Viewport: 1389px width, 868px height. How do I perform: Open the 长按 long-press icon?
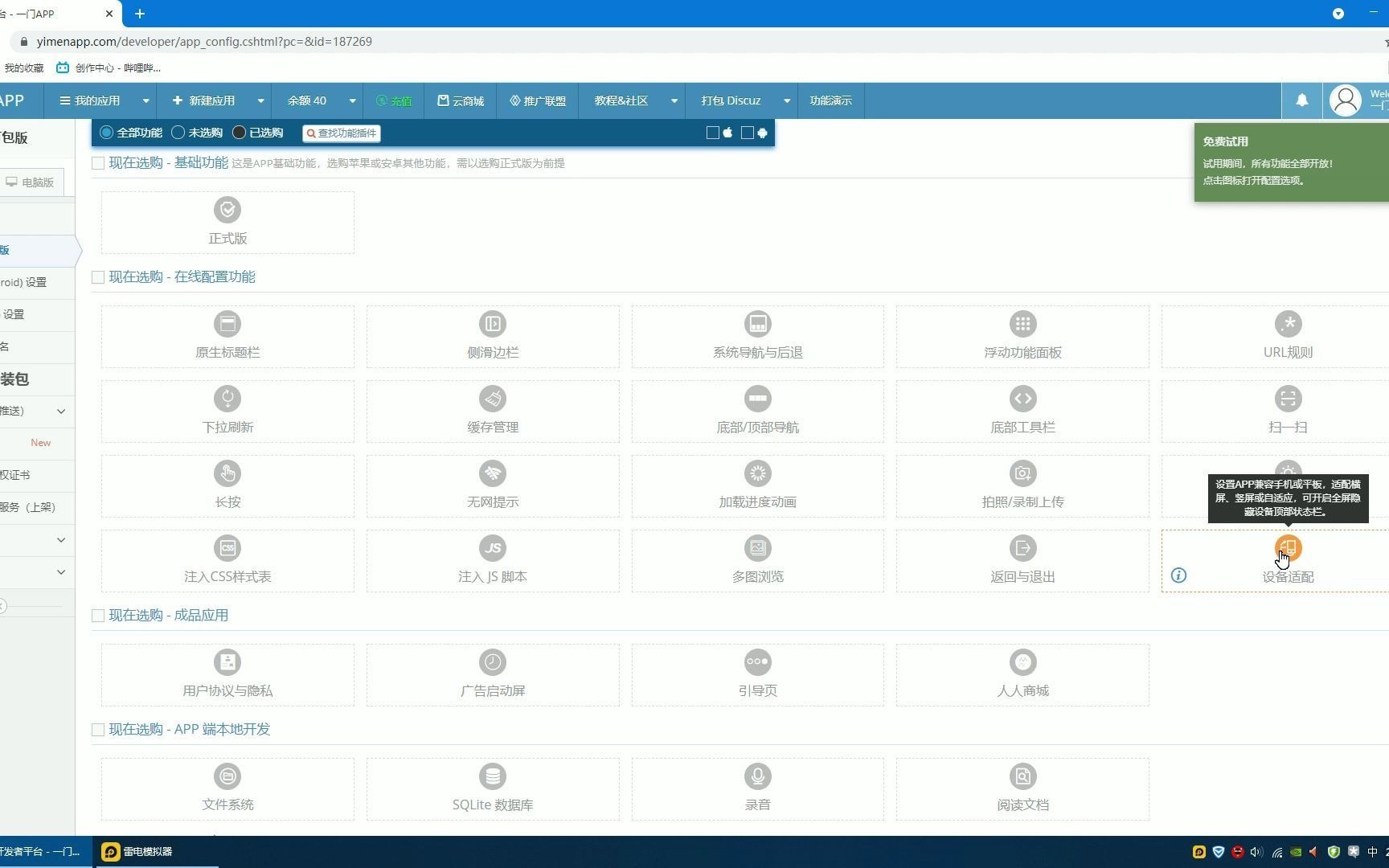pyautogui.click(x=227, y=473)
